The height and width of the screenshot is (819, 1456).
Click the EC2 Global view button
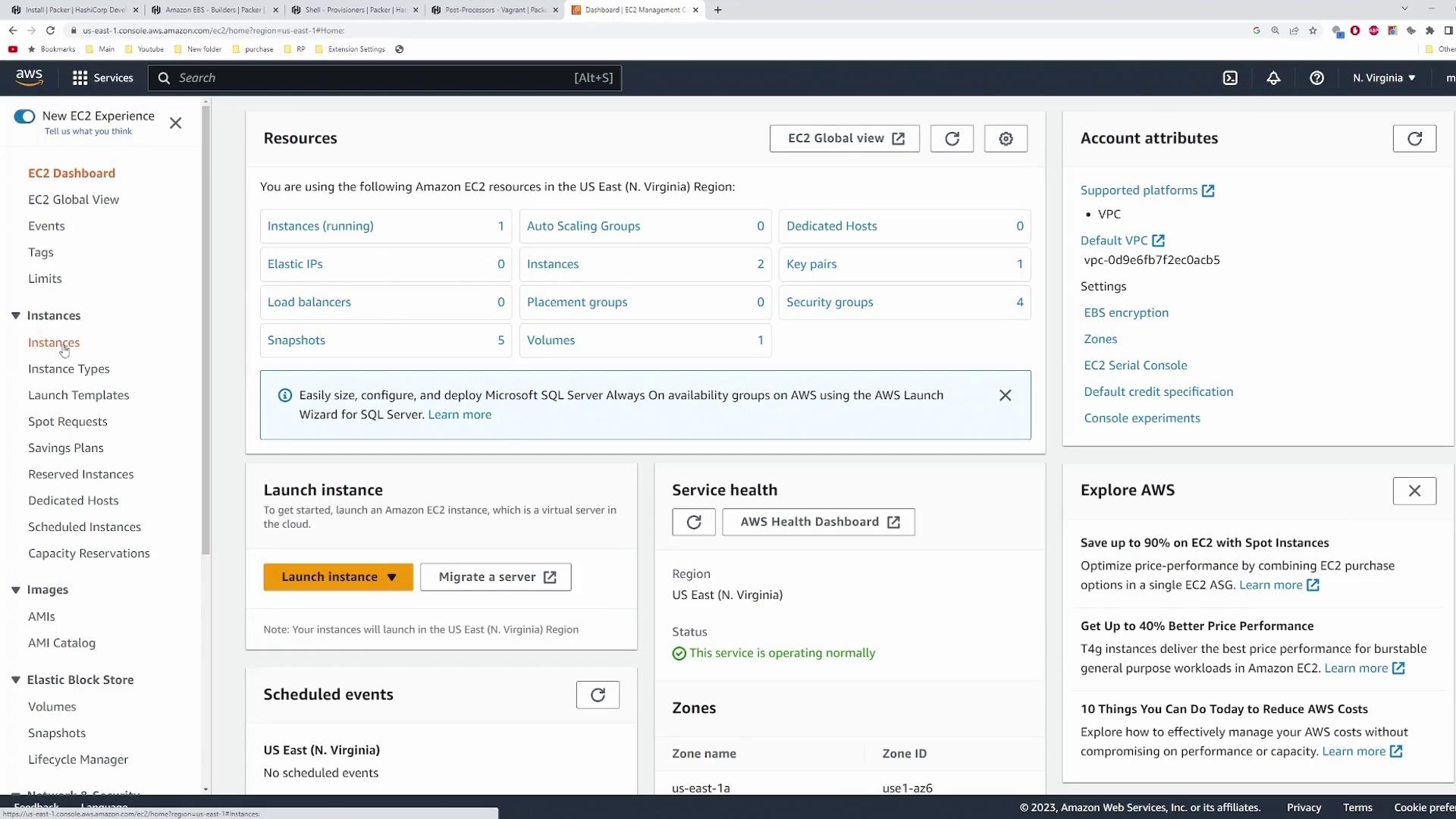coord(844,139)
